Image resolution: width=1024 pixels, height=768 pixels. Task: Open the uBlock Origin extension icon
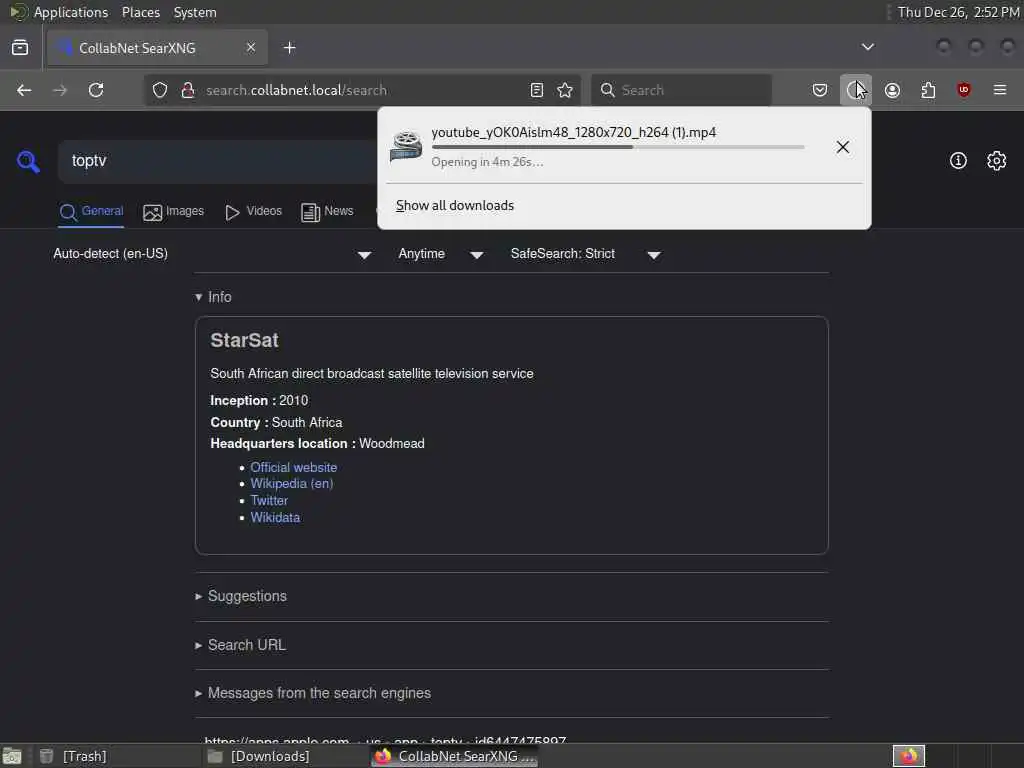point(964,90)
